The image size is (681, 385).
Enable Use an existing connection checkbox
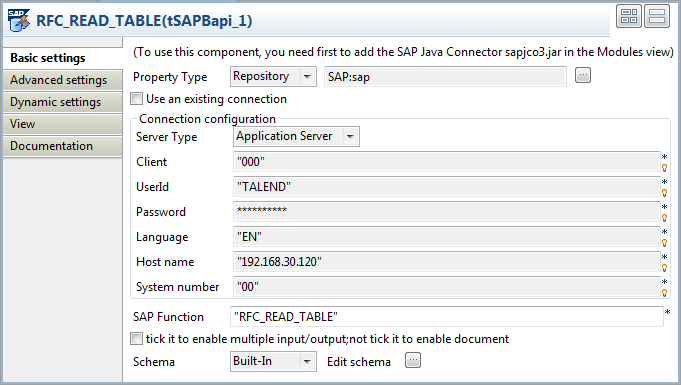[136, 99]
